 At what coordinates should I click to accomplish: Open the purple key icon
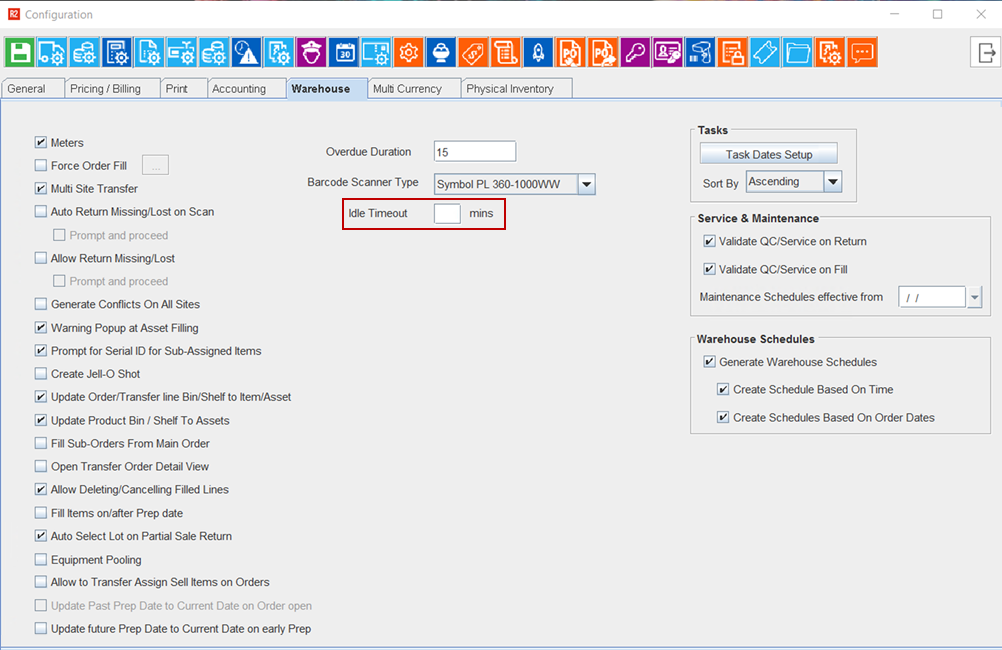click(x=635, y=53)
